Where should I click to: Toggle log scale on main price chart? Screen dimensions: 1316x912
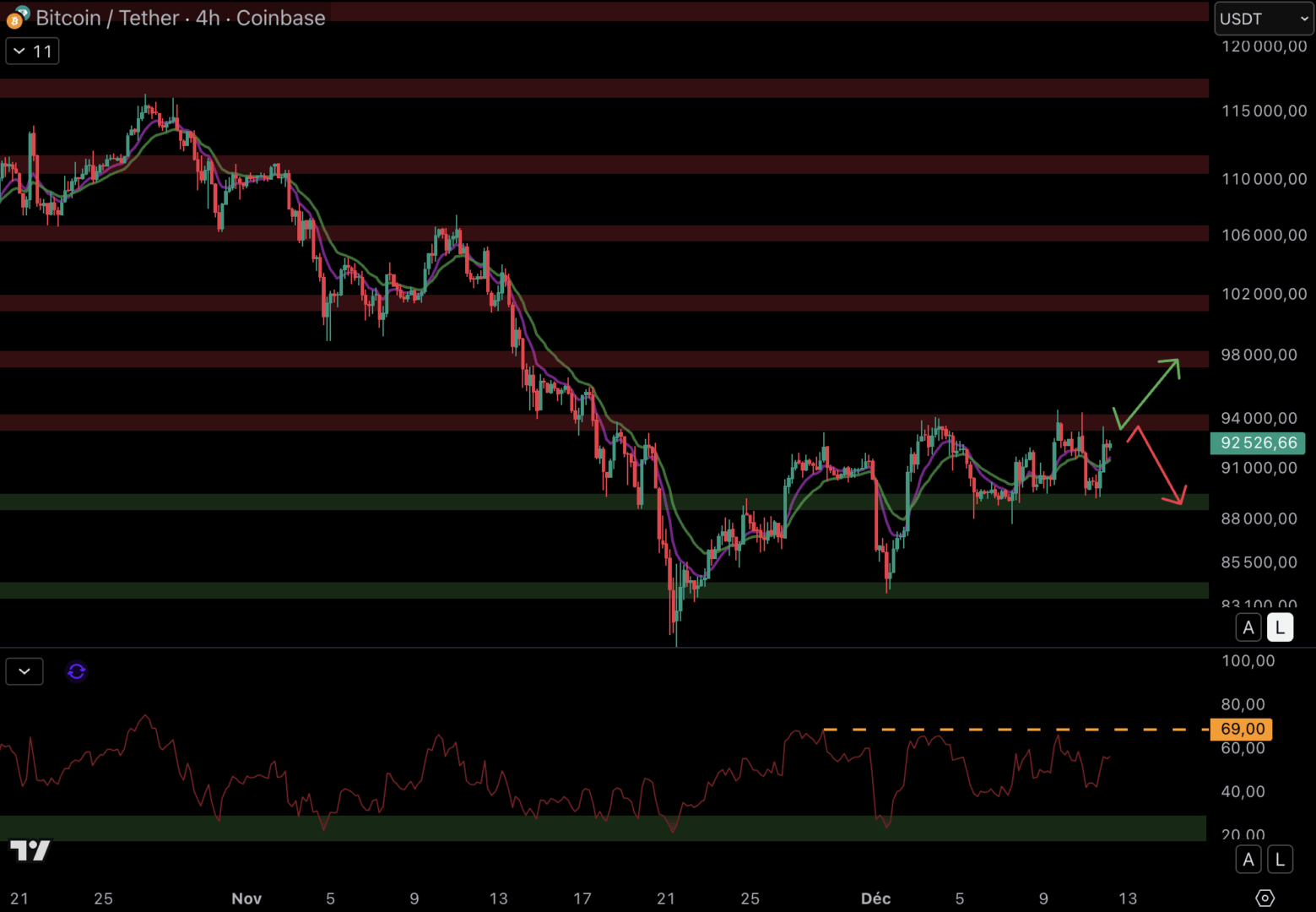tap(1280, 627)
